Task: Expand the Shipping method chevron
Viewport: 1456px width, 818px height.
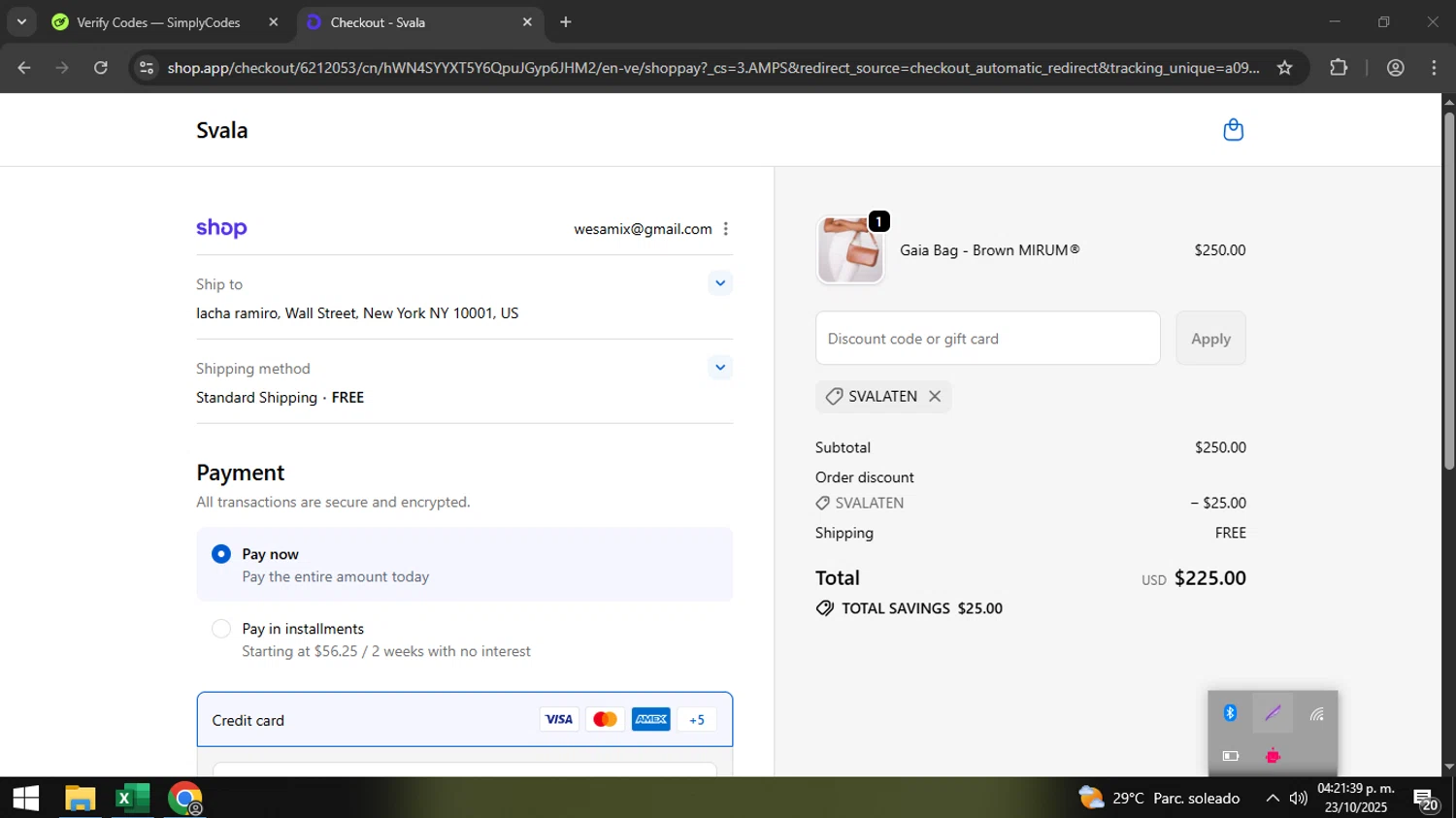Action: click(x=720, y=368)
